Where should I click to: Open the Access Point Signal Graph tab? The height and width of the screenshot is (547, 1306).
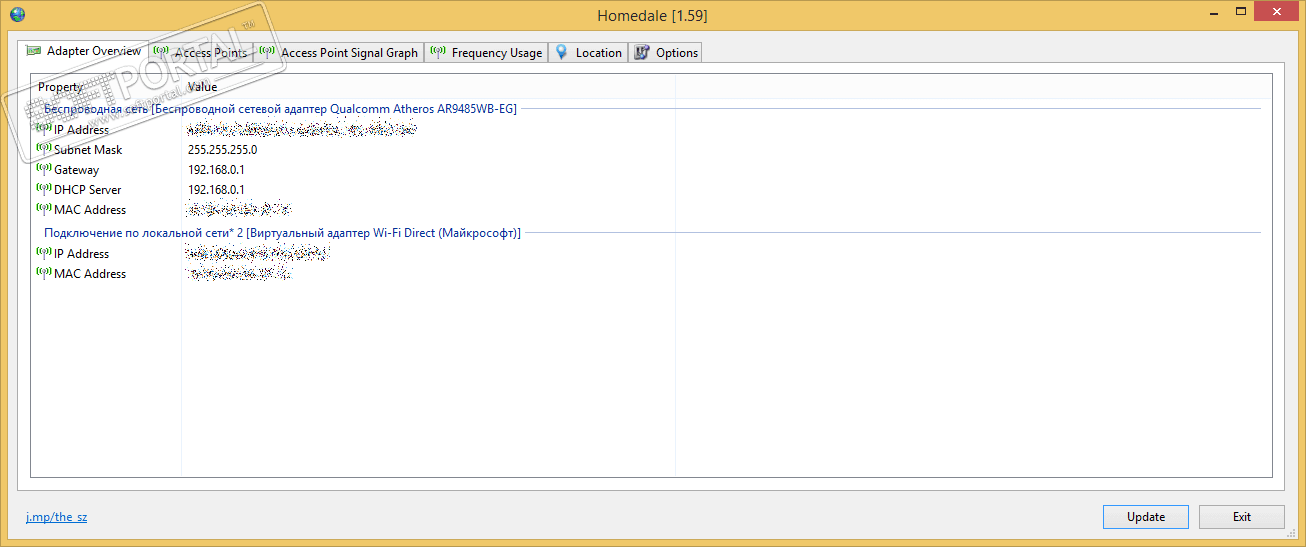pos(339,52)
